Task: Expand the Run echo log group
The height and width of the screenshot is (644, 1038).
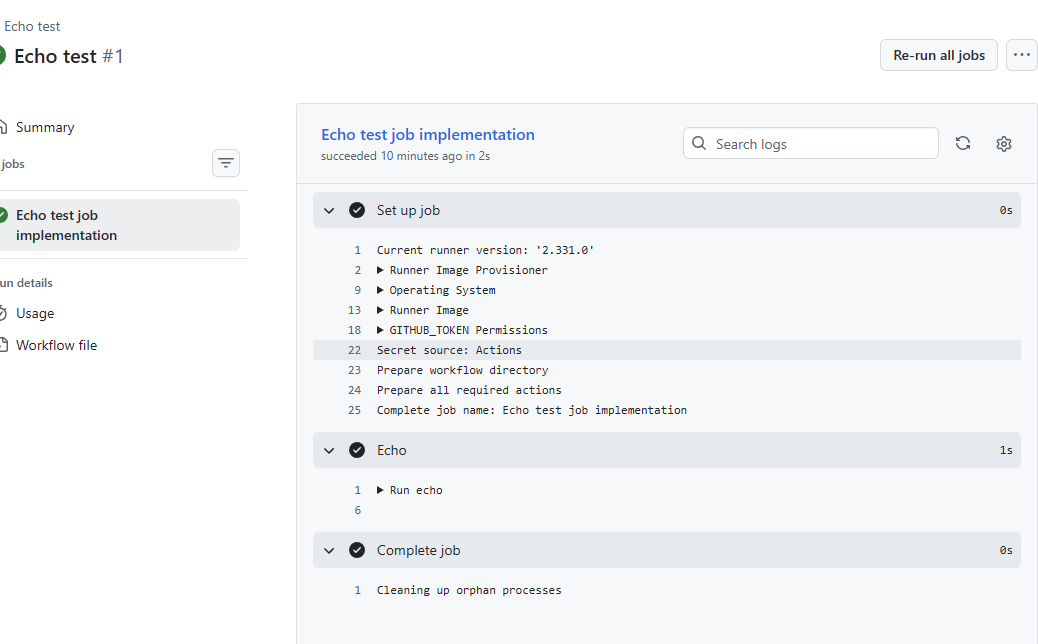Action: [x=381, y=490]
